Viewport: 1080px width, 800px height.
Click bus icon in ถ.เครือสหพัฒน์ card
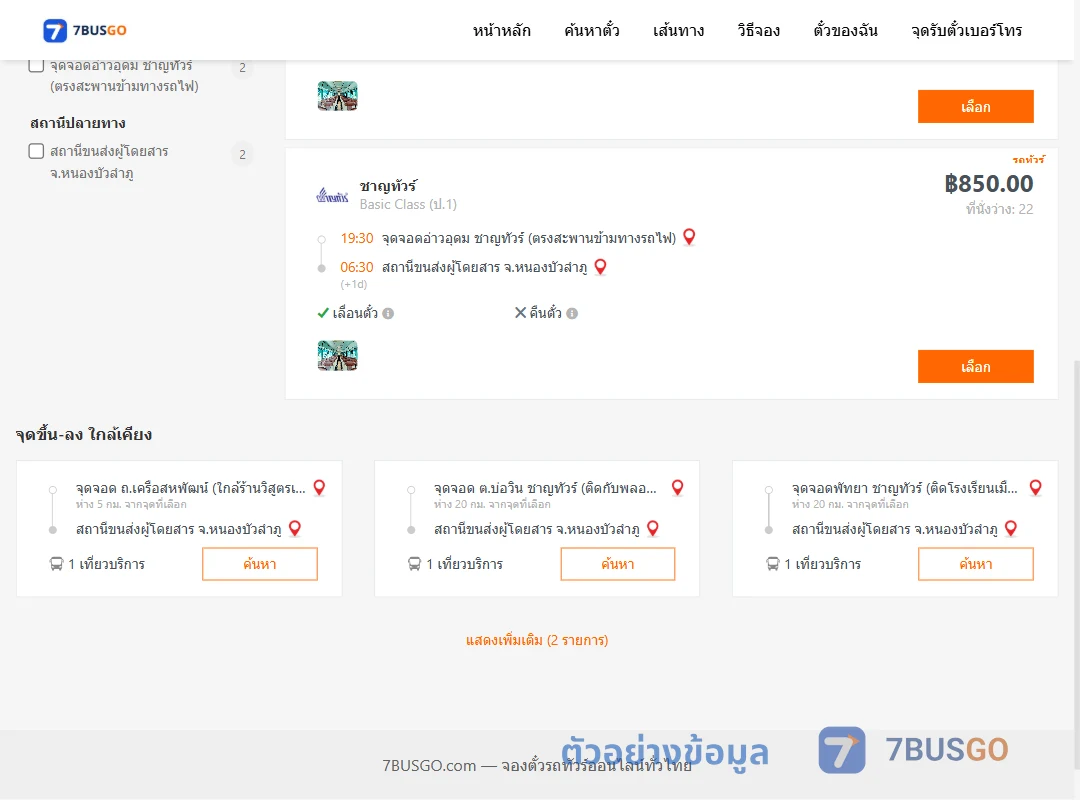point(56,564)
